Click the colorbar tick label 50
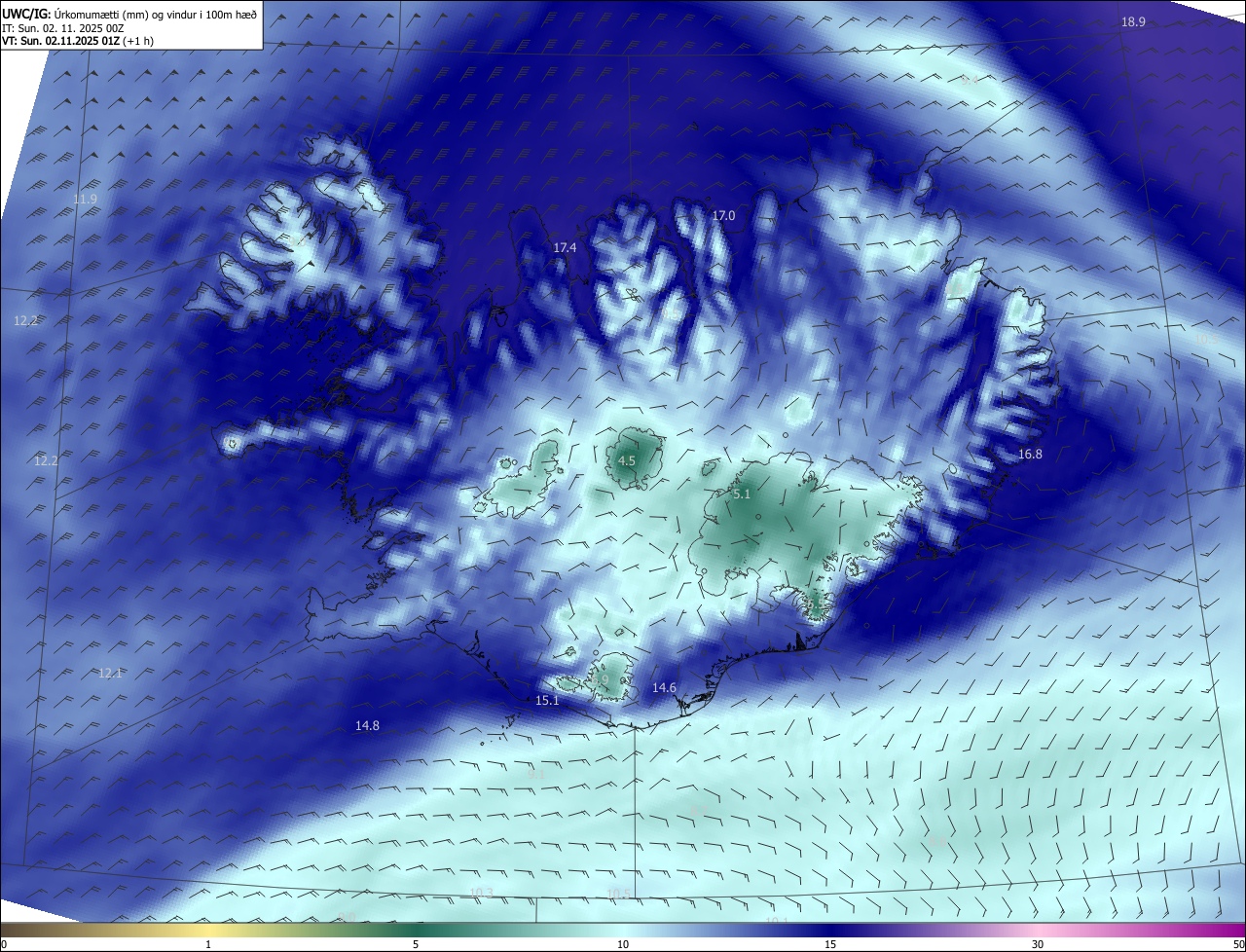Image resolution: width=1246 pixels, height=952 pixels. click(1238, 944)
